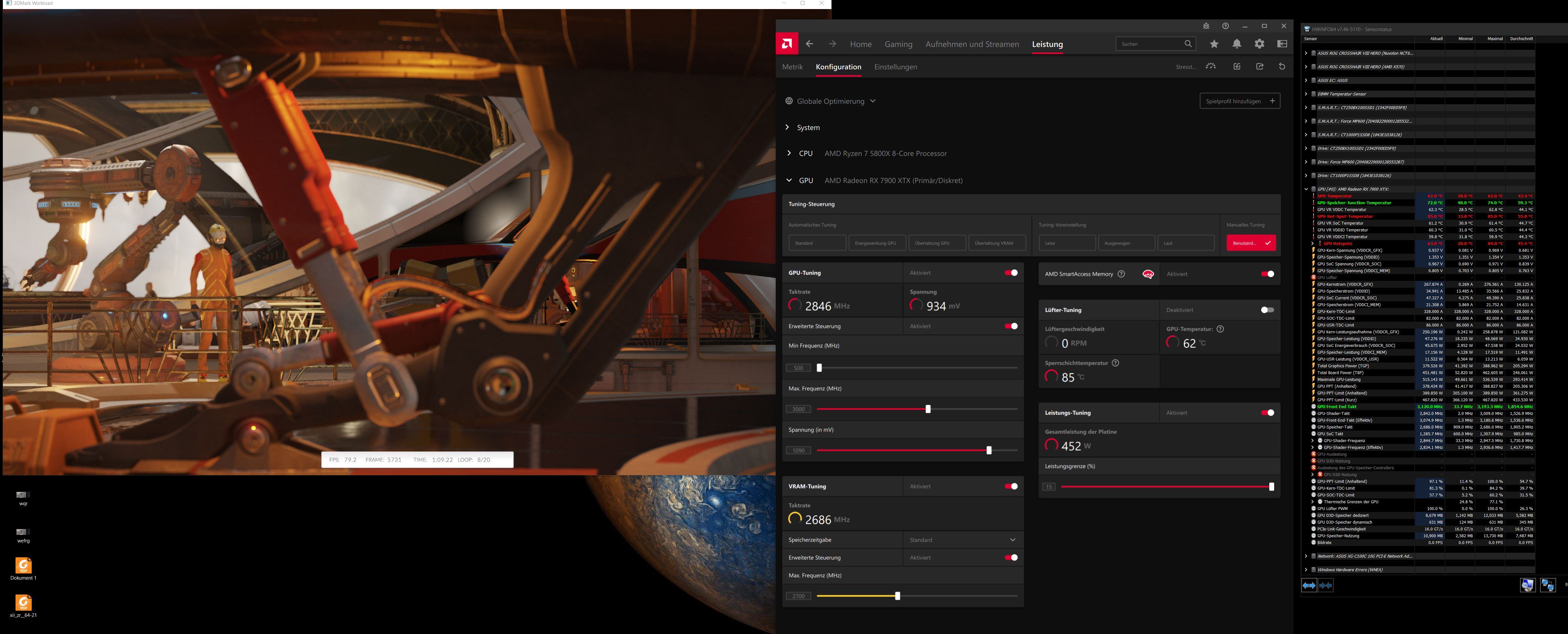Open Aufnehmen und Streamen tab
The width and height of the screenshot is (1568, 634).
tap(972, 44)
